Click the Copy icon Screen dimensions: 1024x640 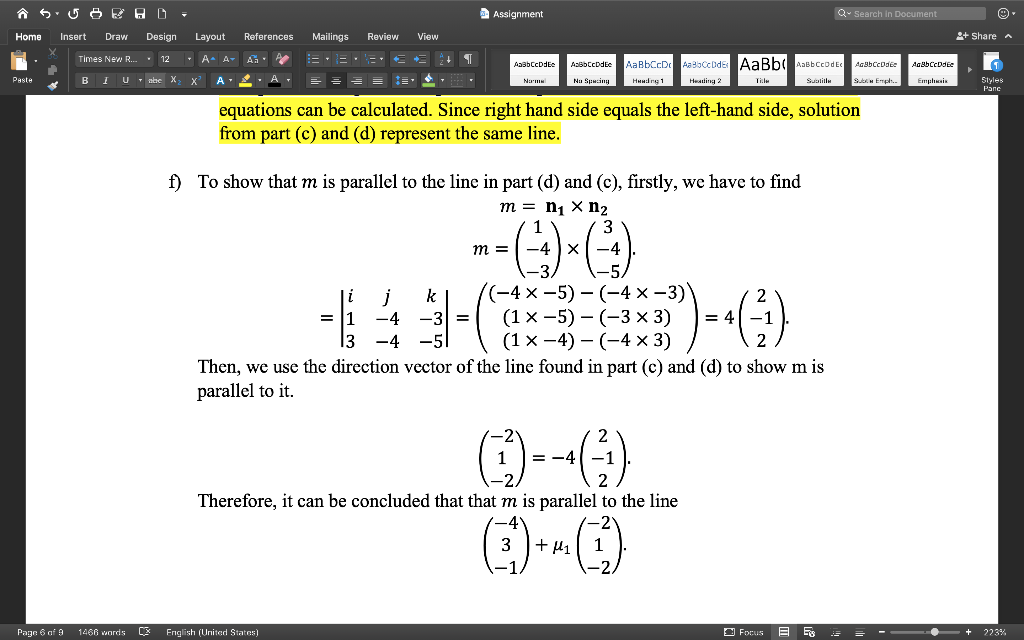(53, 70)
